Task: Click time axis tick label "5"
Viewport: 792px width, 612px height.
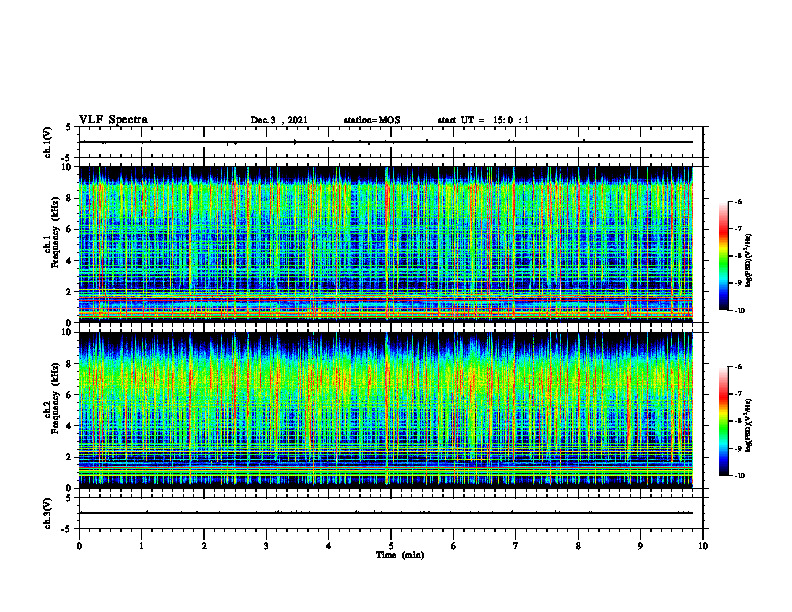Action: (x=391, y=546)
